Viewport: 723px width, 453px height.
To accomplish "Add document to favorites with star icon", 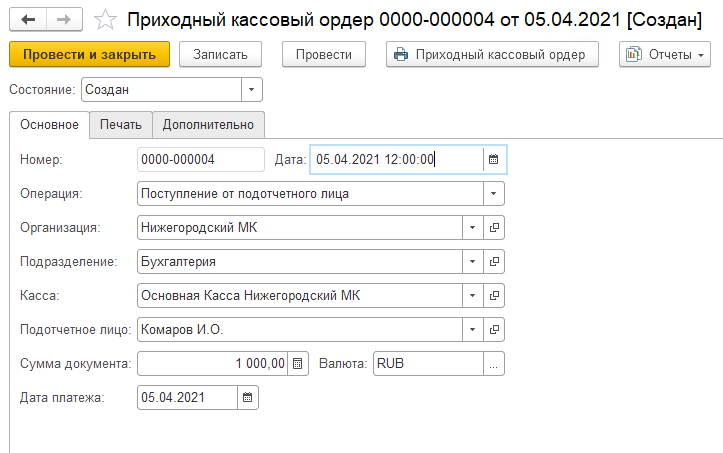I will pos(103,19).
